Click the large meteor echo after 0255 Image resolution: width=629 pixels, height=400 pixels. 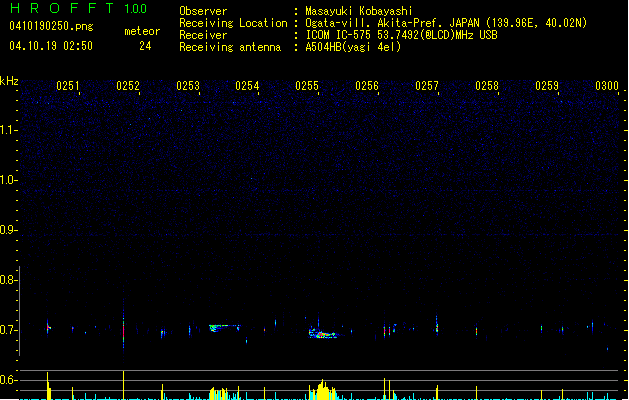(323, 334)
